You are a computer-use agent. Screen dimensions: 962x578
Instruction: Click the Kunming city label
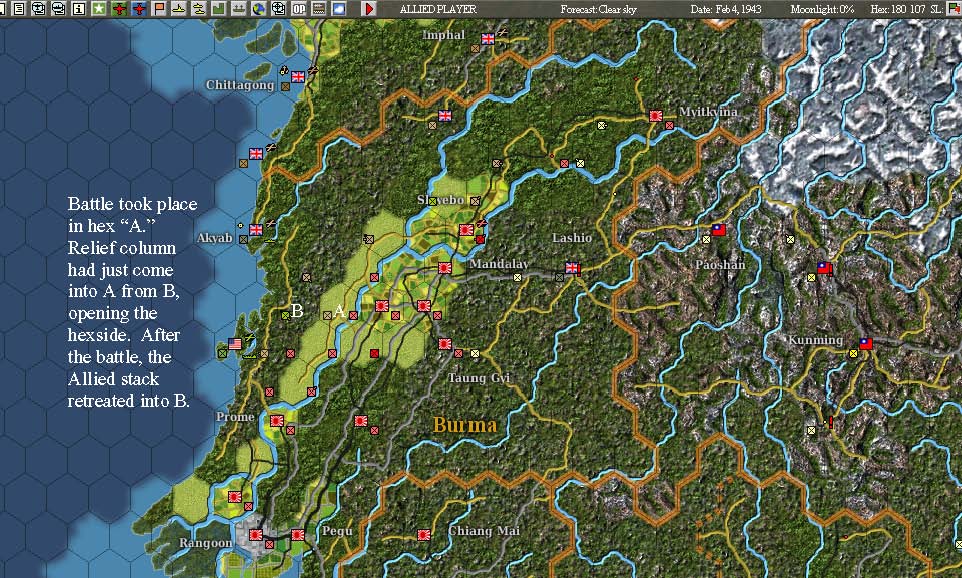click(x=815, y=340)
